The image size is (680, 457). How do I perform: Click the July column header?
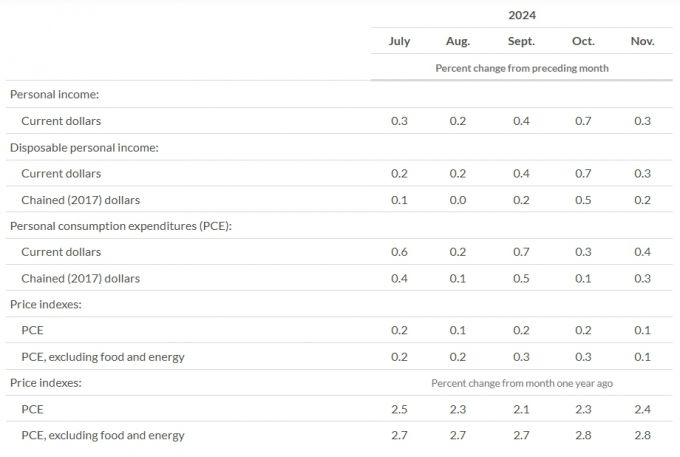point(398,41)
